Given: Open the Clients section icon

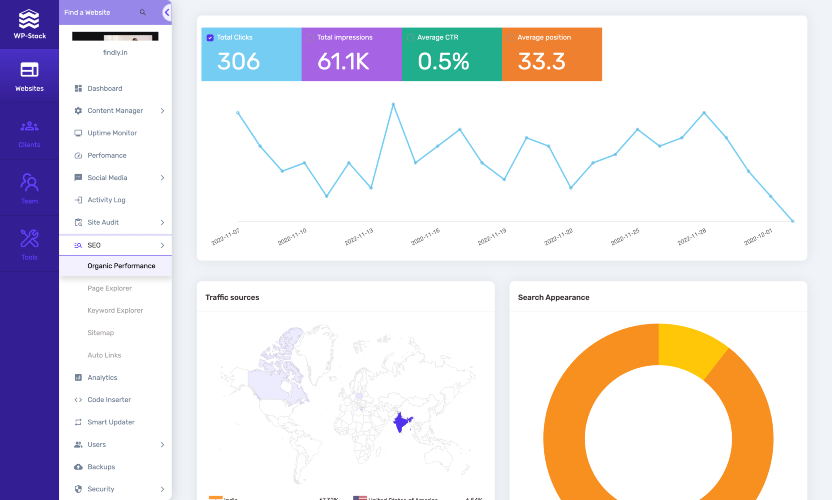Looking at the screenshot, I should (x=29, y=126).
